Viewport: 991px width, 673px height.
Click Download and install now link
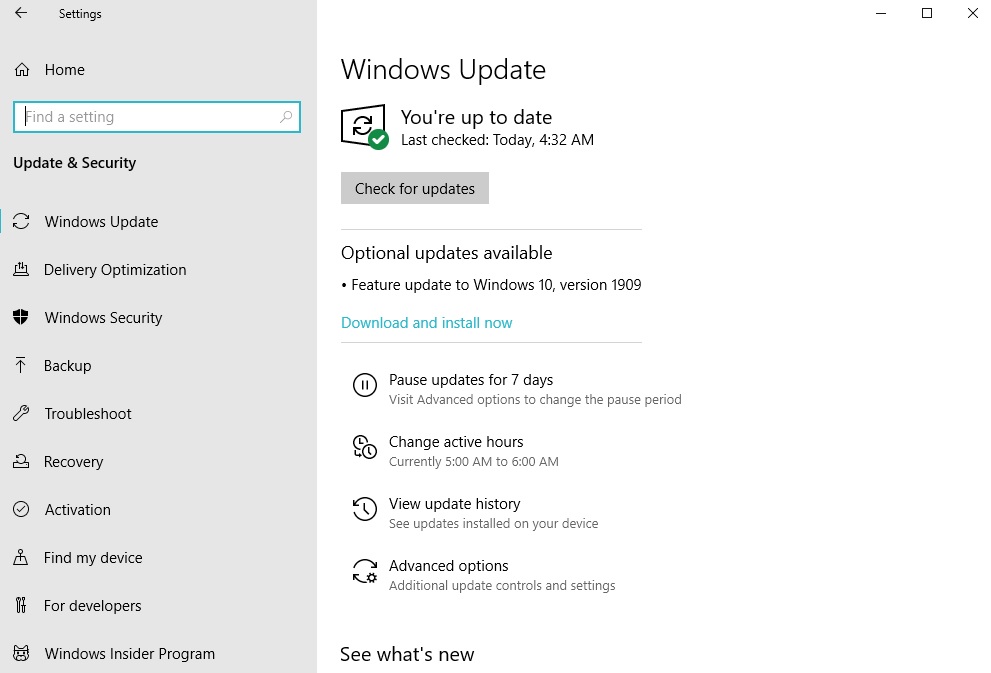[x=427, y=323]
